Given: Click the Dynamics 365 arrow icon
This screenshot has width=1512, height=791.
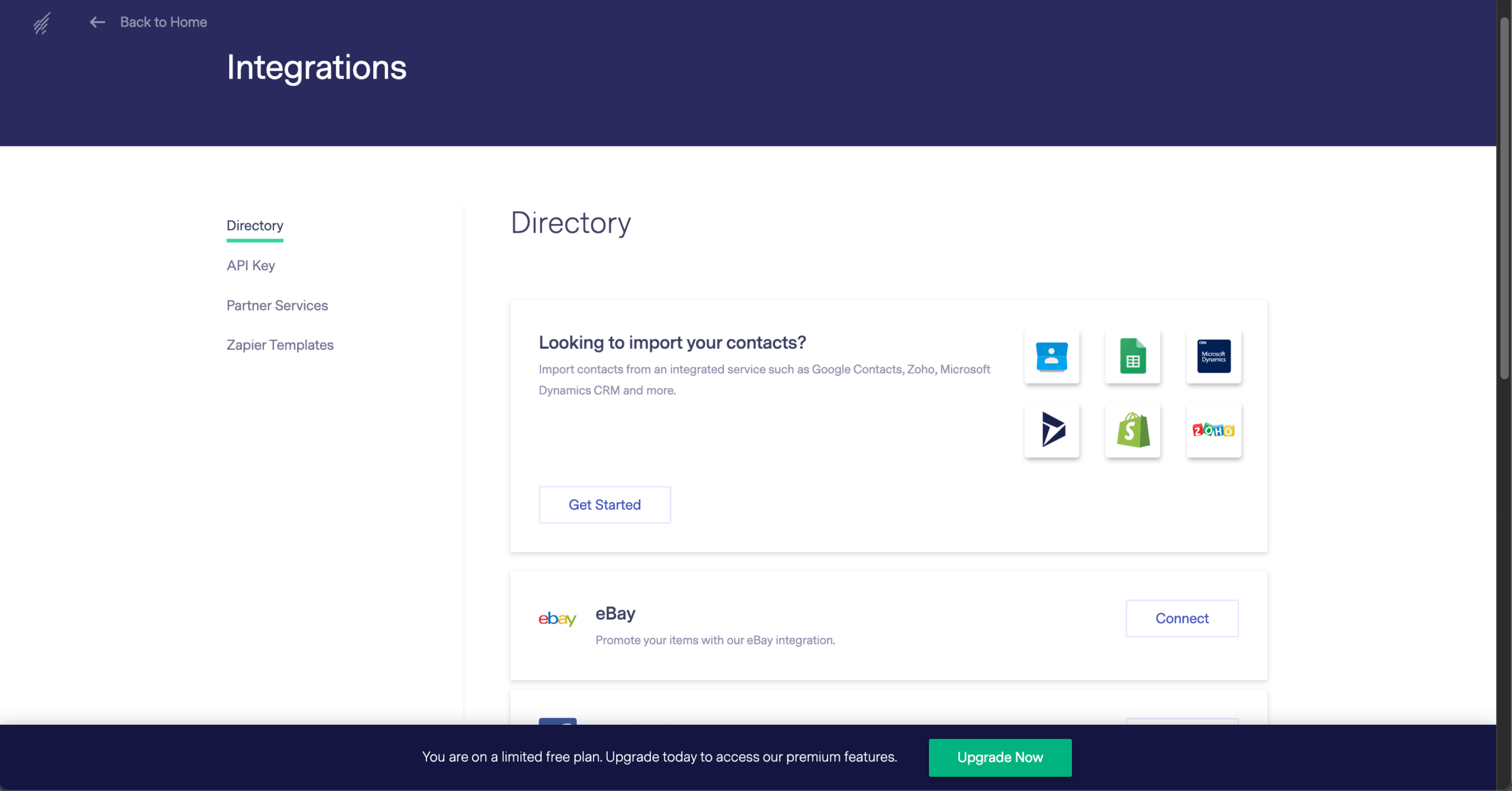Looking at the screenshot, I should tap(1051, 430).
